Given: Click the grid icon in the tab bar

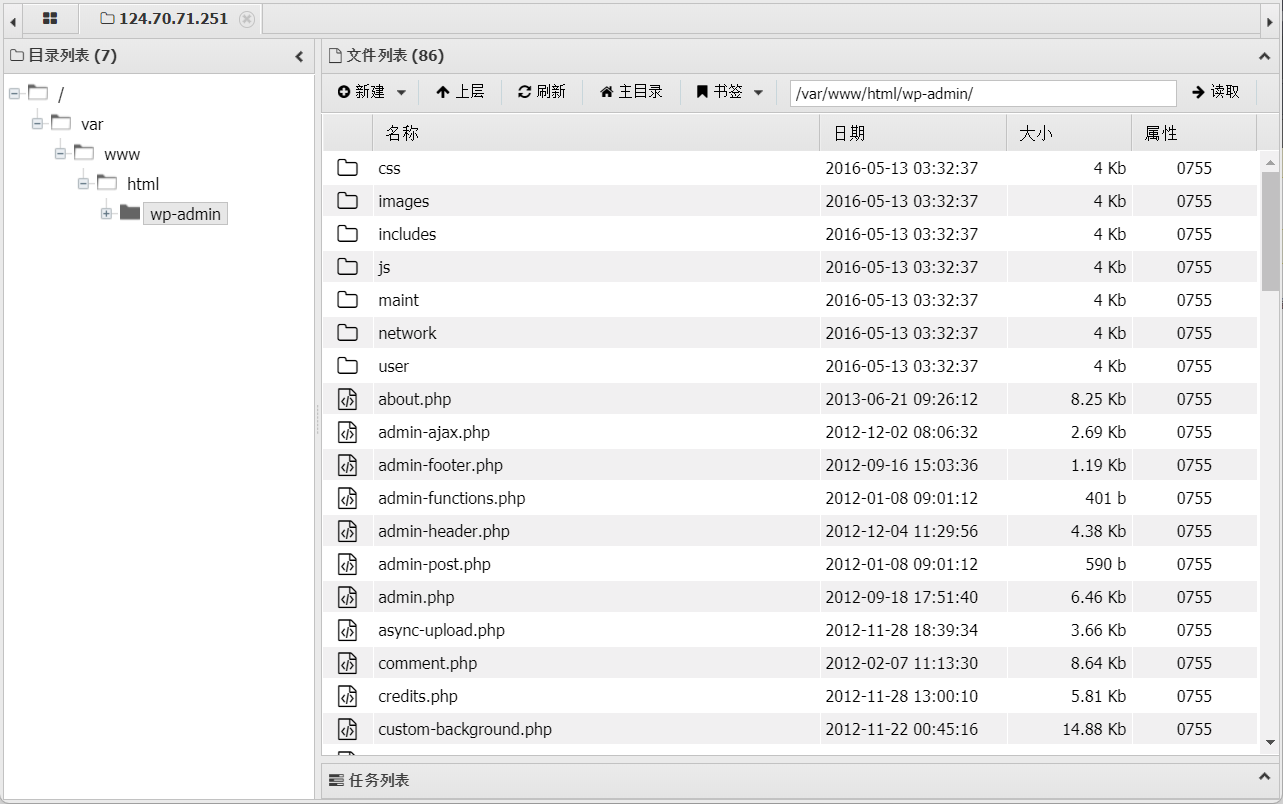Looking at the screenshot, I should (x=48, y=18).
